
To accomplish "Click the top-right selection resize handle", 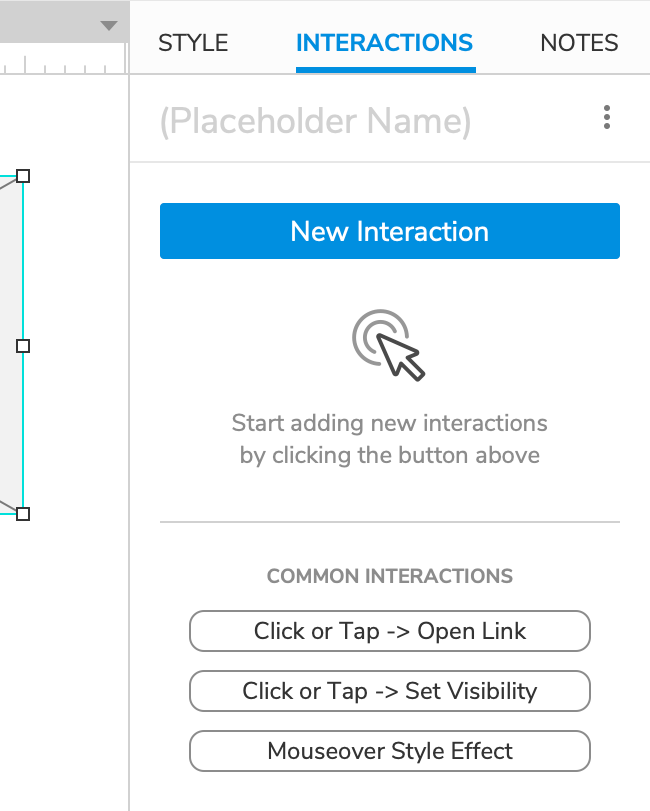I will click(23, 176).
